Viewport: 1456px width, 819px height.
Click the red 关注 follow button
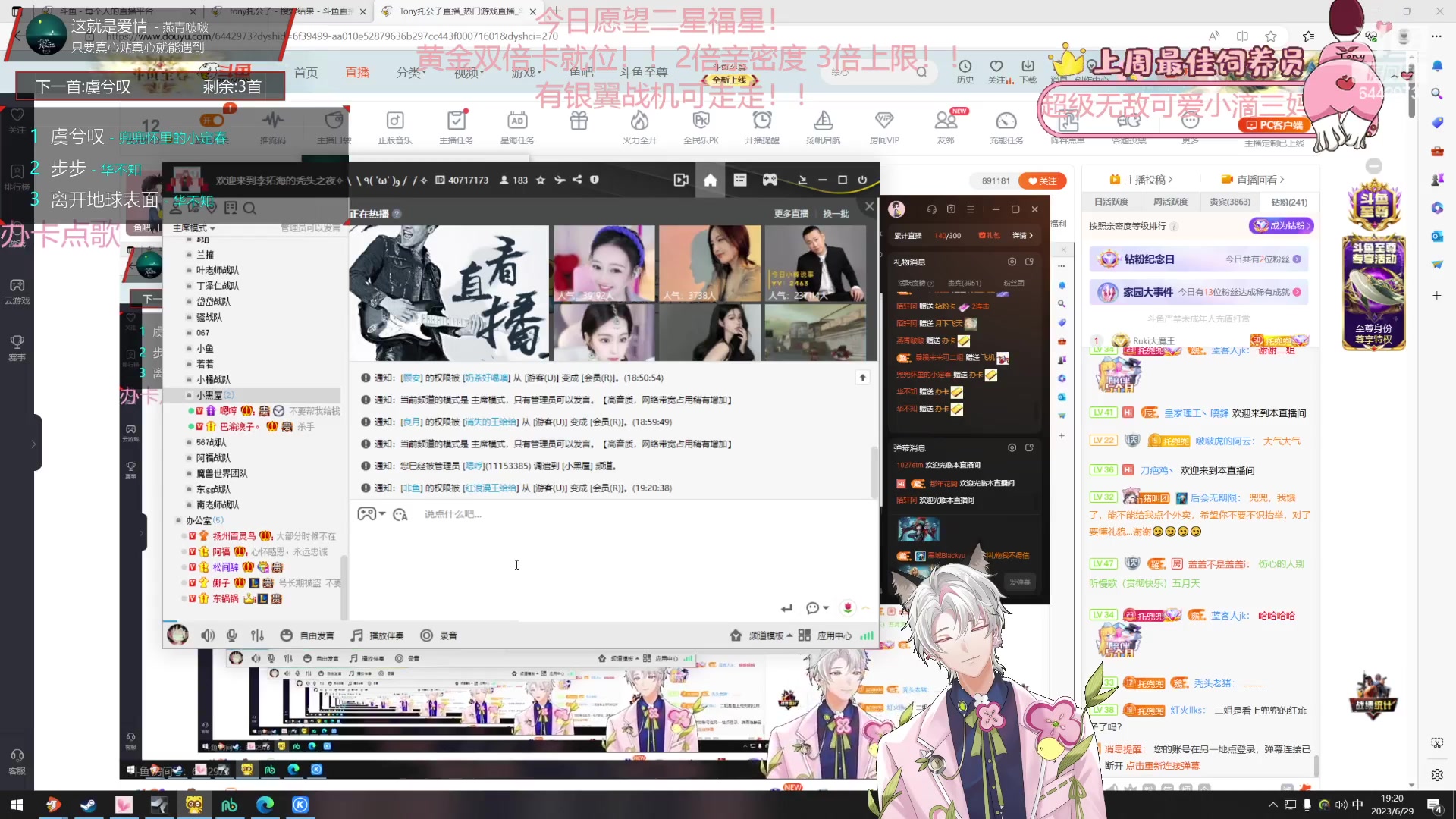click(x=1042, y=180)
